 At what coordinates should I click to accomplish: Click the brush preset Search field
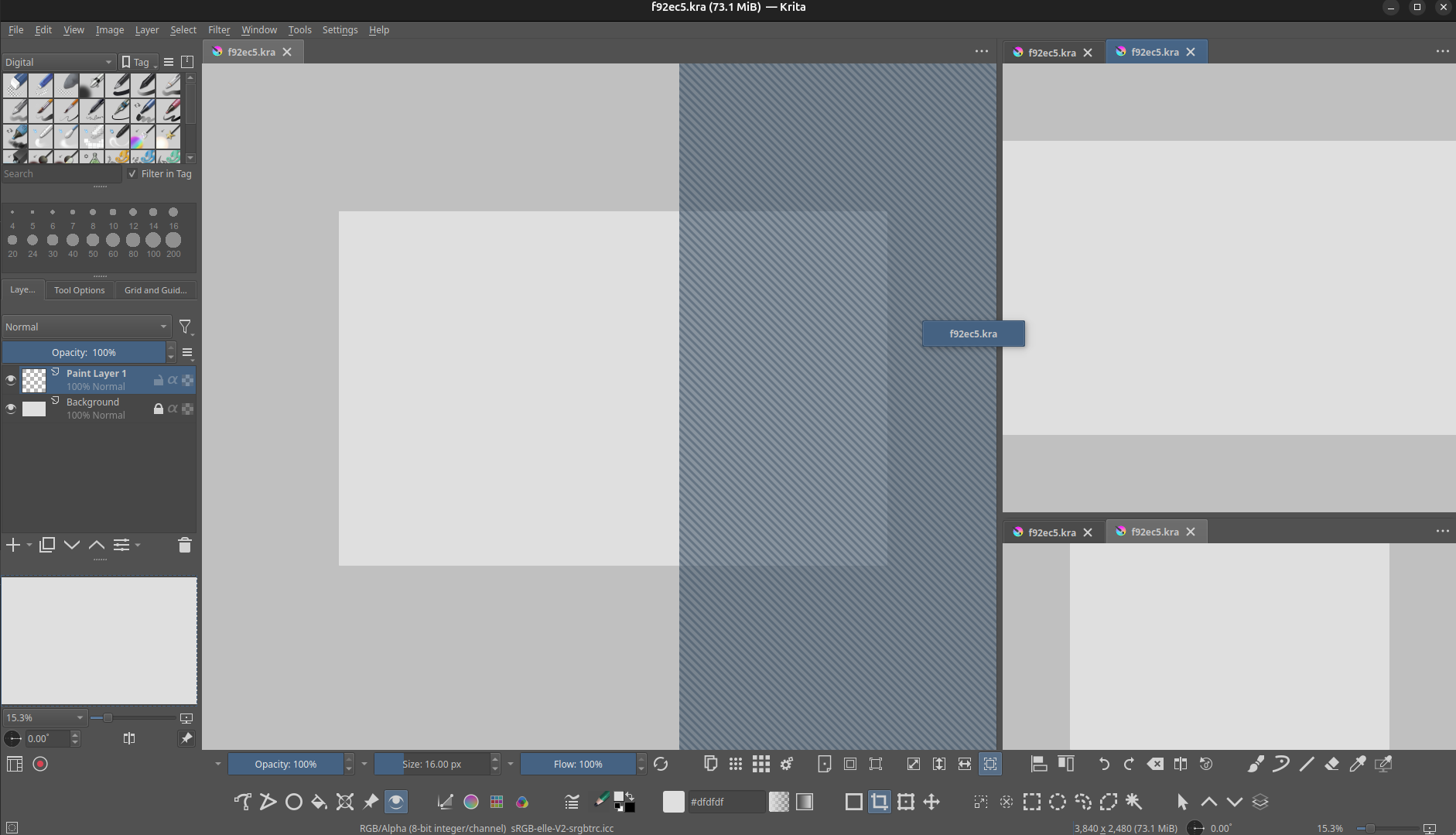click(60, 173)
